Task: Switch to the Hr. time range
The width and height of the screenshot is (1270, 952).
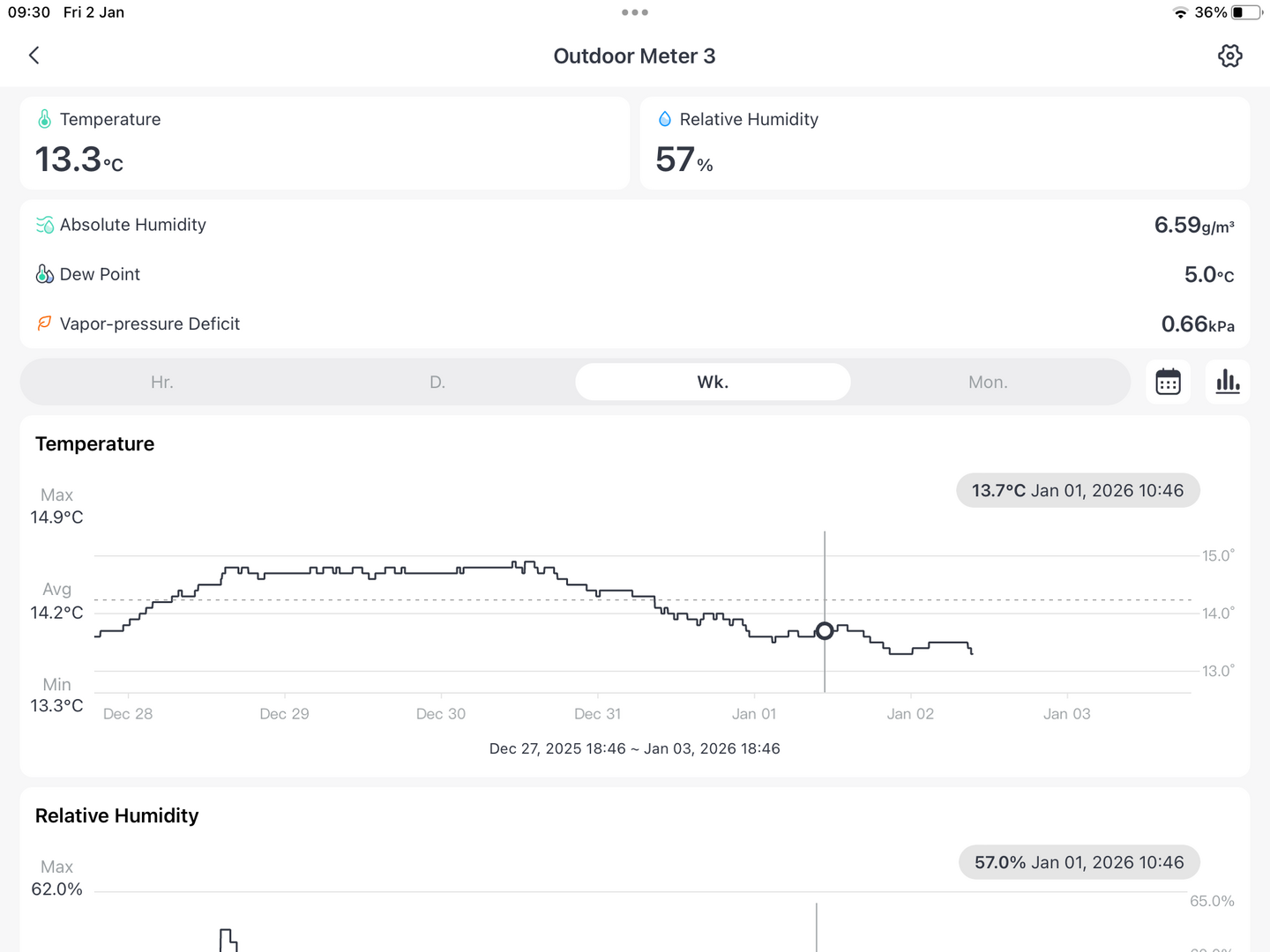Action: [161, 382]
